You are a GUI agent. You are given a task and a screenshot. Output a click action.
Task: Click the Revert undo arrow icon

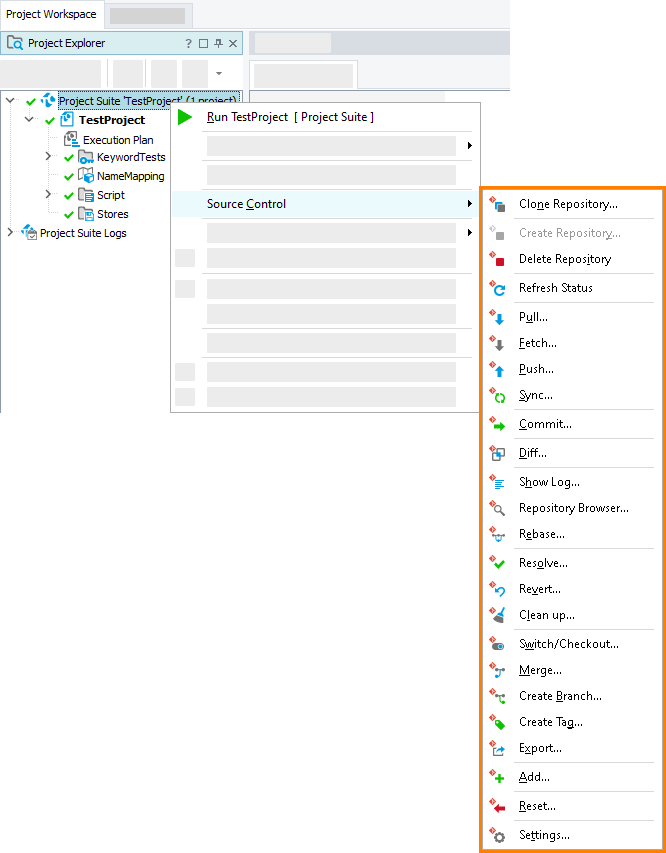(497, 589)
